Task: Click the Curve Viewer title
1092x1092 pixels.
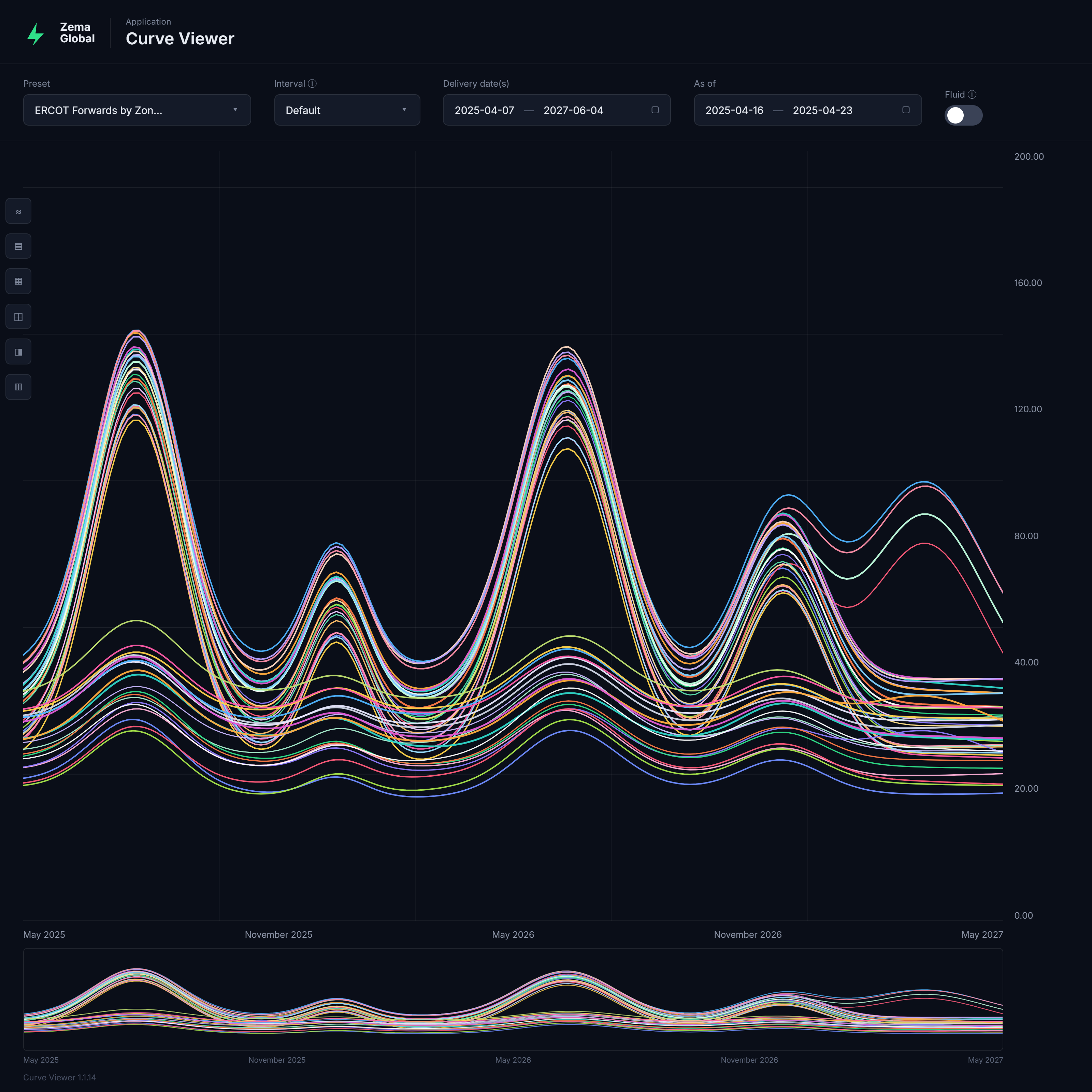Action: [180, 39]
